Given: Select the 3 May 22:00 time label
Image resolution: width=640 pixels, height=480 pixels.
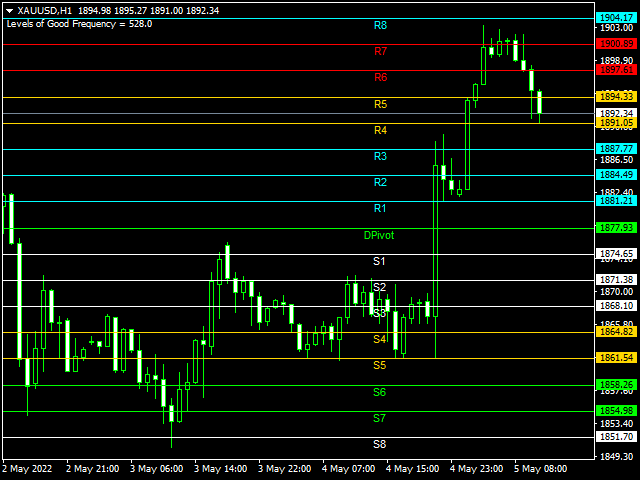Looking at the screenshot, I should point(285,469).
